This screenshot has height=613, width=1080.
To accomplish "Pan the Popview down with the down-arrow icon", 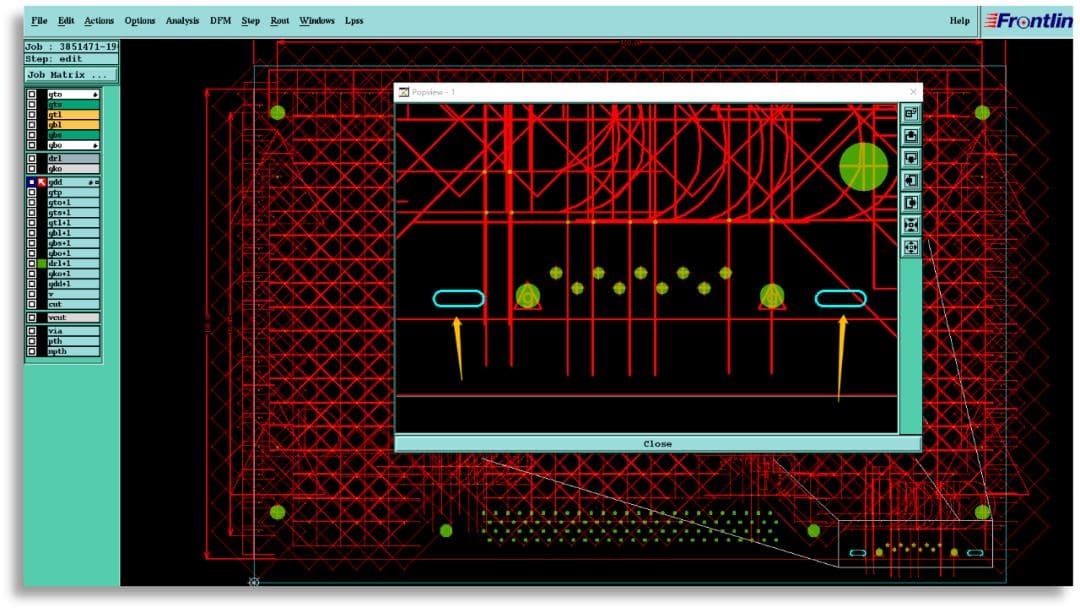I will [911, 158].
